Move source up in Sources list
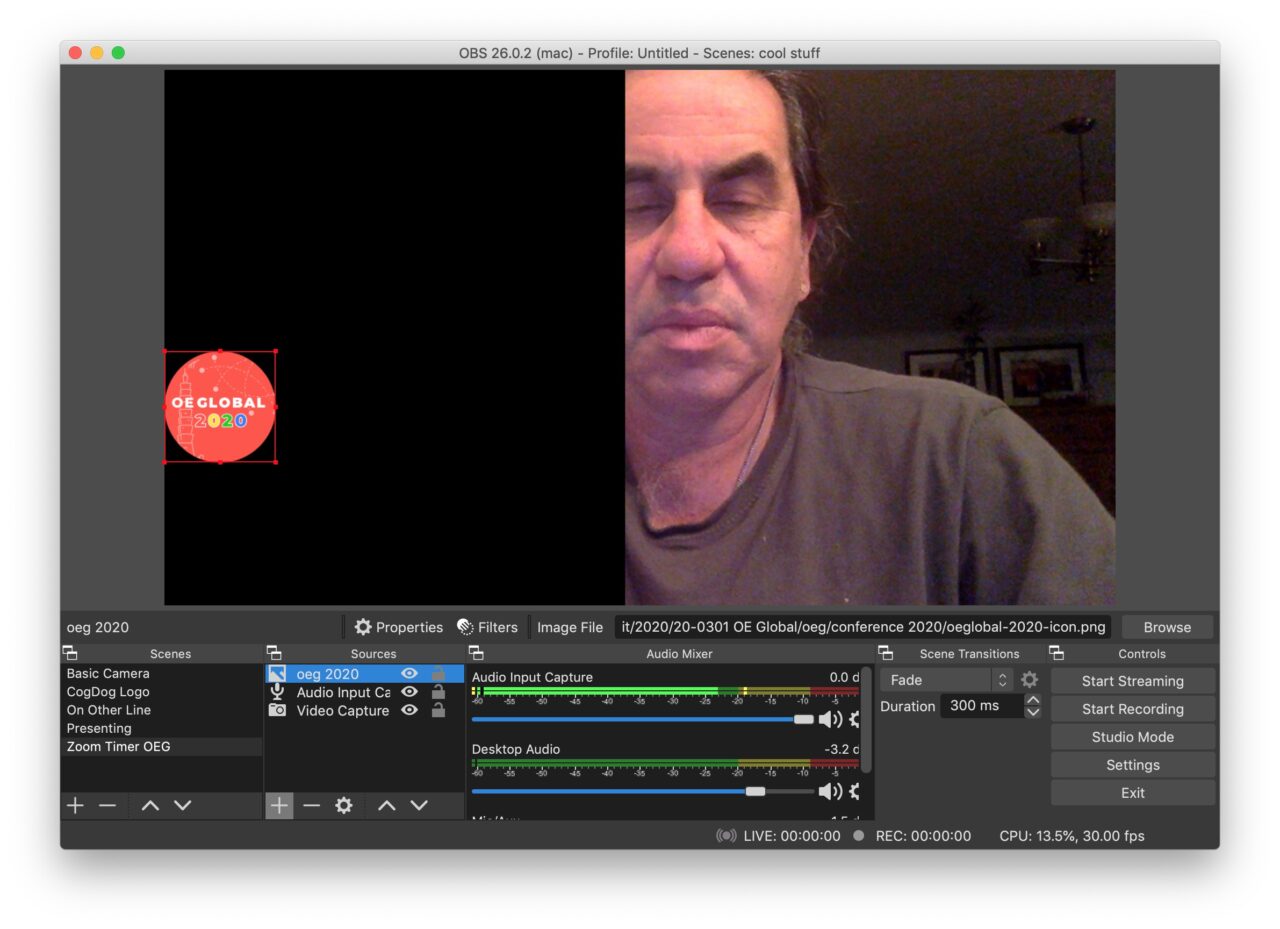 387,806
